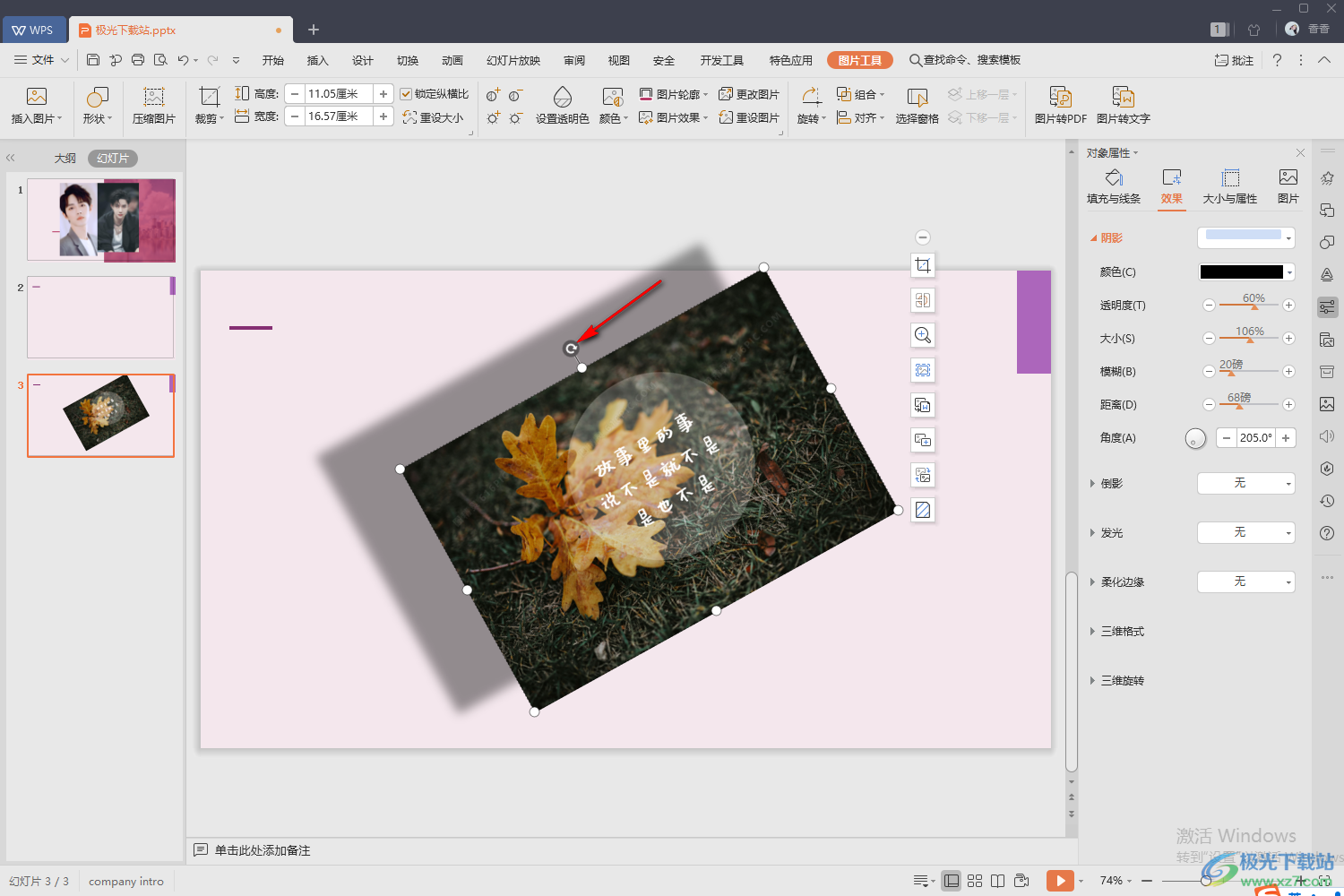Collapse the slide thumbnail pane arrows

pos(11,158)
